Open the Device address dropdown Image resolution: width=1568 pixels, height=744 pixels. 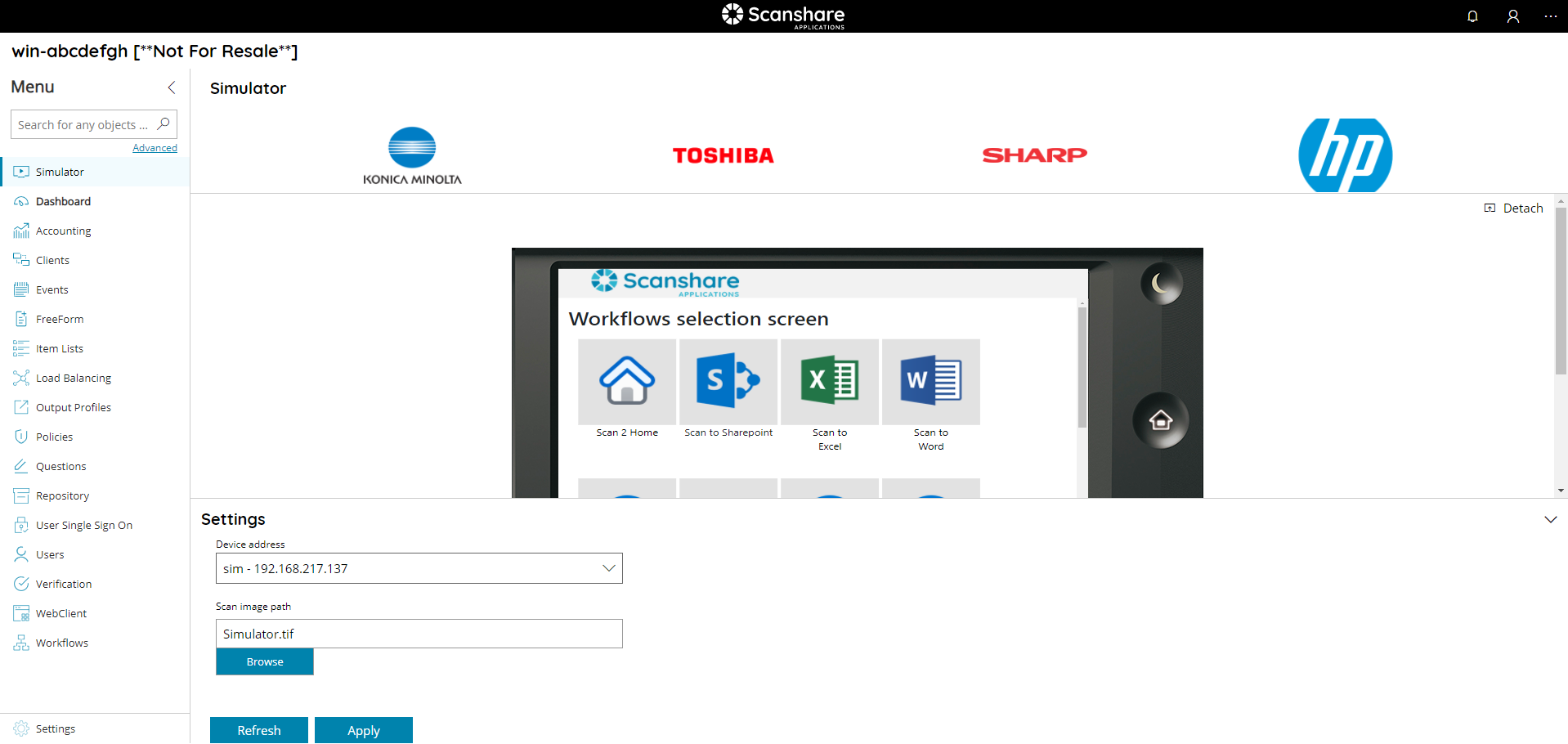click(608, 568)
